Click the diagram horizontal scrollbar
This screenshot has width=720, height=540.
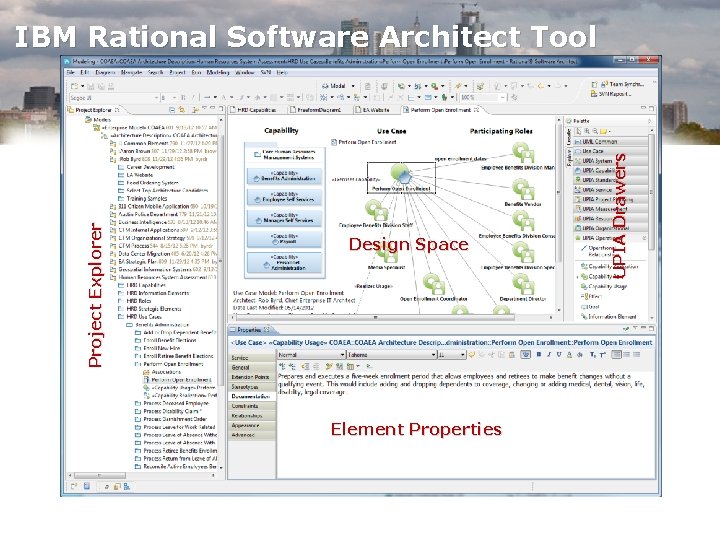click(x=393, y=317)
